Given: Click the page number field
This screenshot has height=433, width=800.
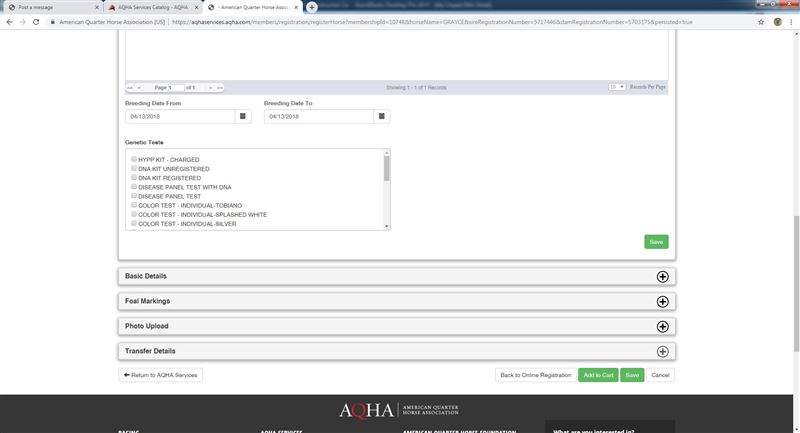Looking at the screenshot, I should [176, 88].
